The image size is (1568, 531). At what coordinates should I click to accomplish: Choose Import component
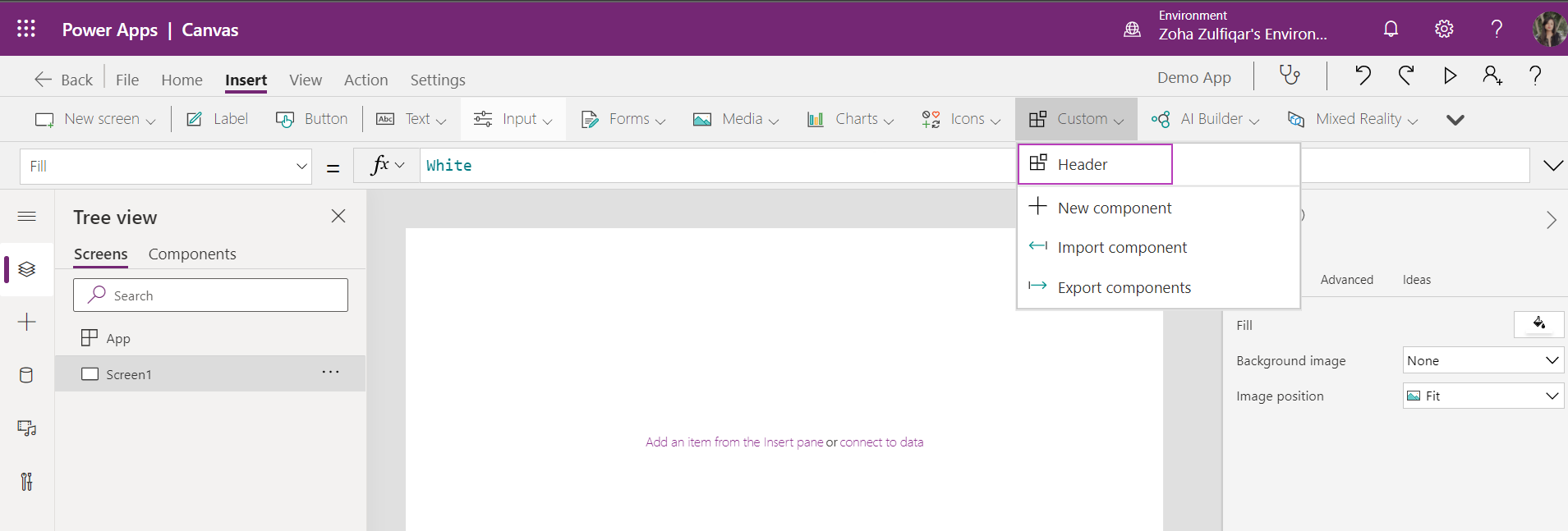(x=1158, y=247)
